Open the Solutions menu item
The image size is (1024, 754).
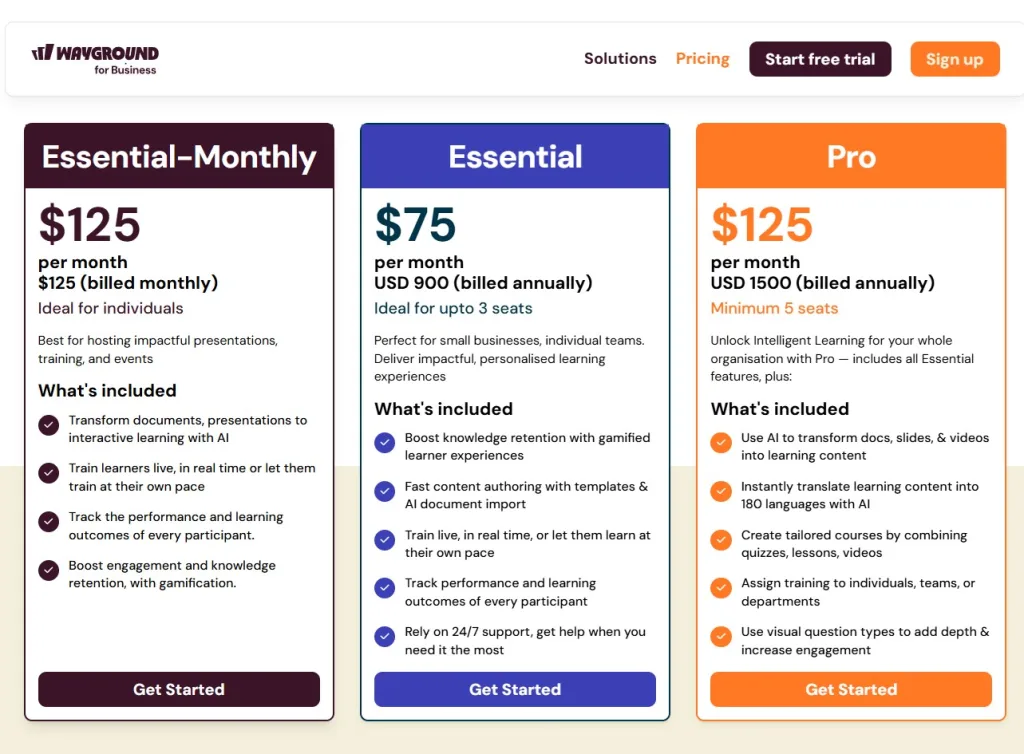pos(620,59)
